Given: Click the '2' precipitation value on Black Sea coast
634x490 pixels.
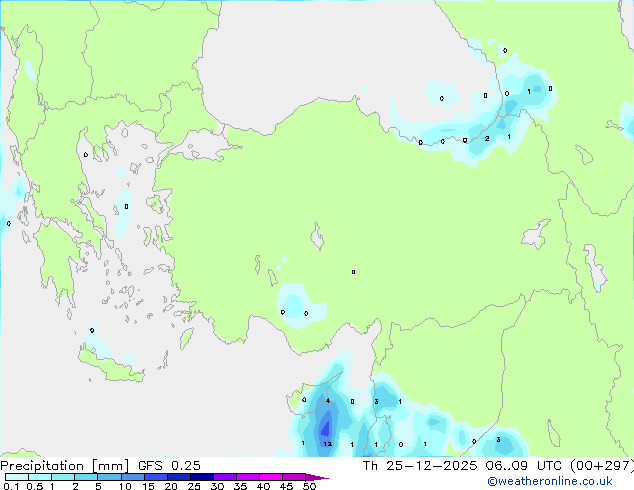Looking at the screenshot, I should pyautogui.click(x=487, y=138).
